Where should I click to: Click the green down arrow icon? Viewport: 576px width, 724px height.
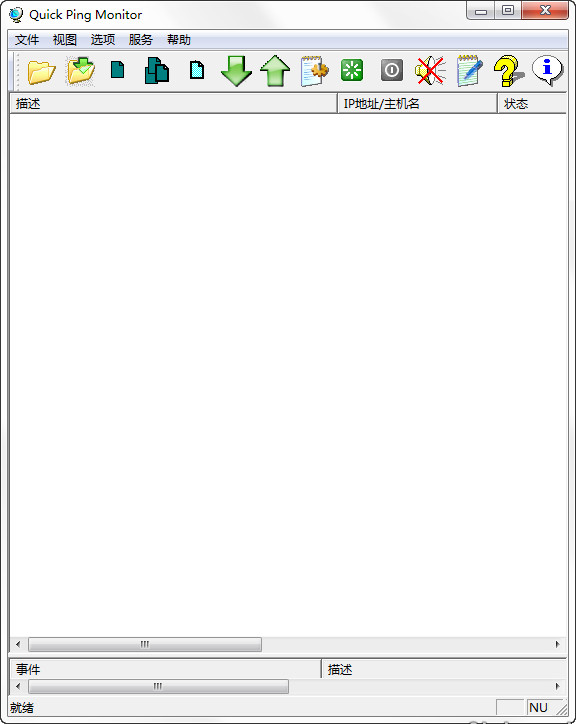[236, 71]
